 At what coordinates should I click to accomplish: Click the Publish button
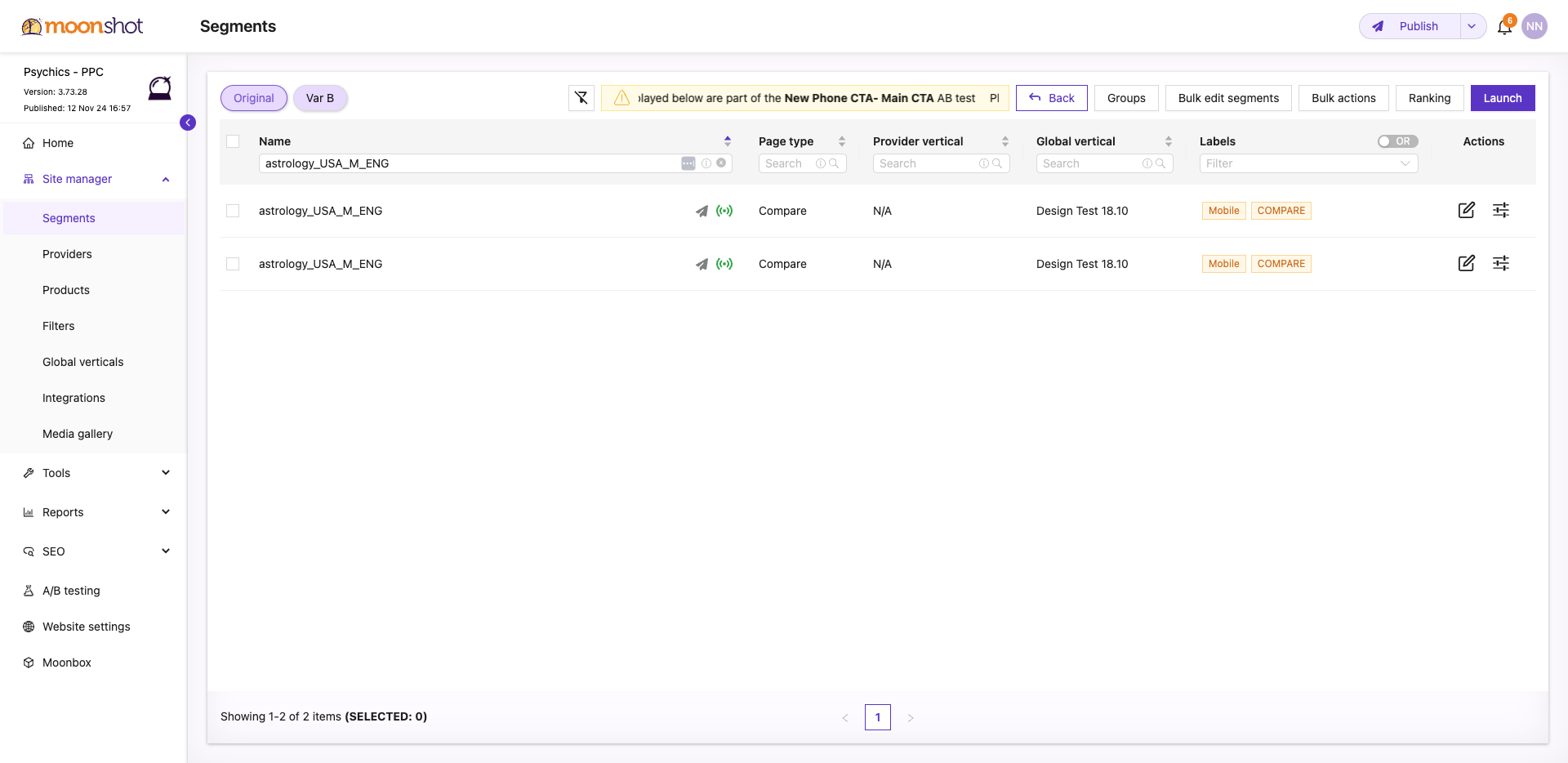click(x=1410, y=26)
